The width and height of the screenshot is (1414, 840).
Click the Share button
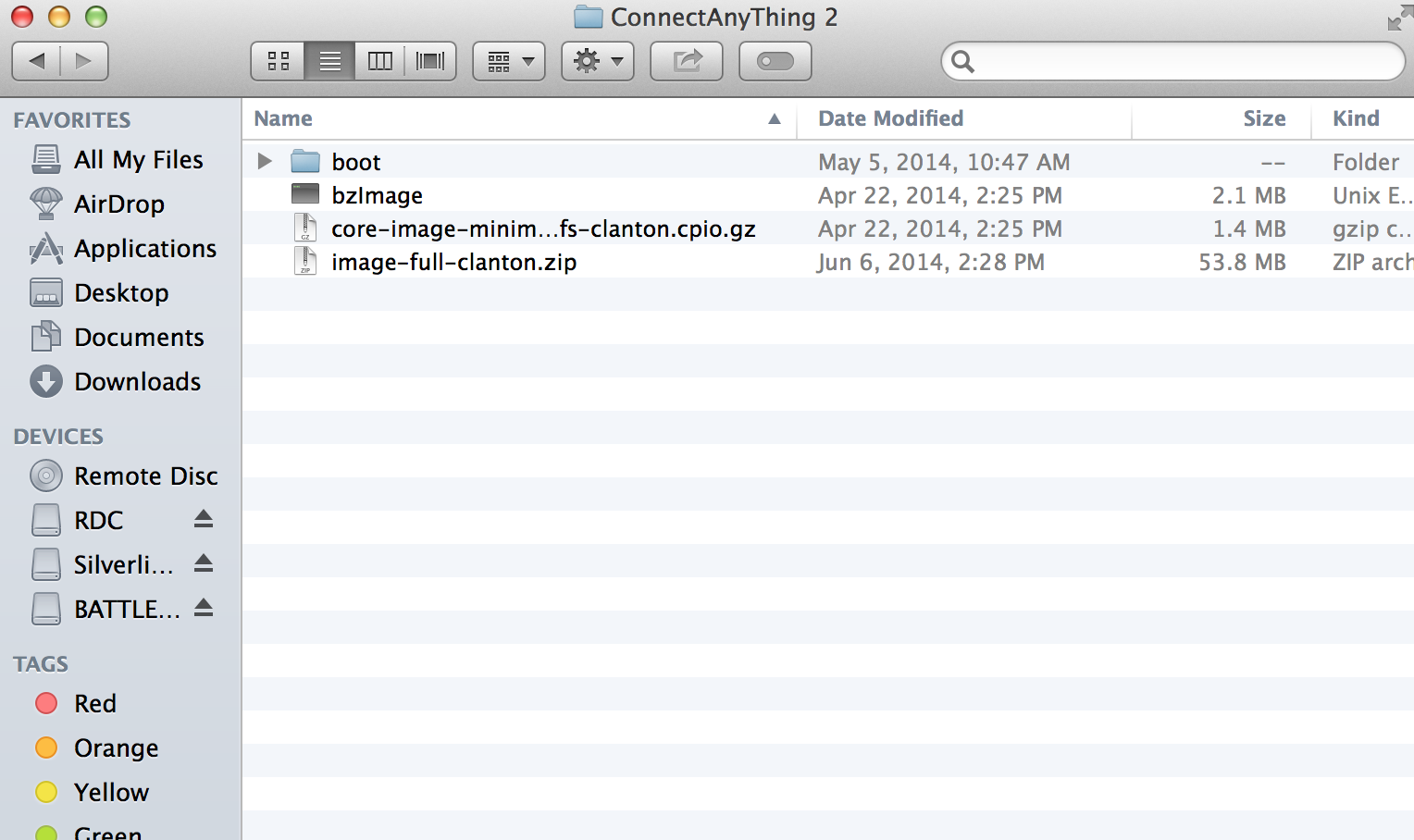(687, 61)
